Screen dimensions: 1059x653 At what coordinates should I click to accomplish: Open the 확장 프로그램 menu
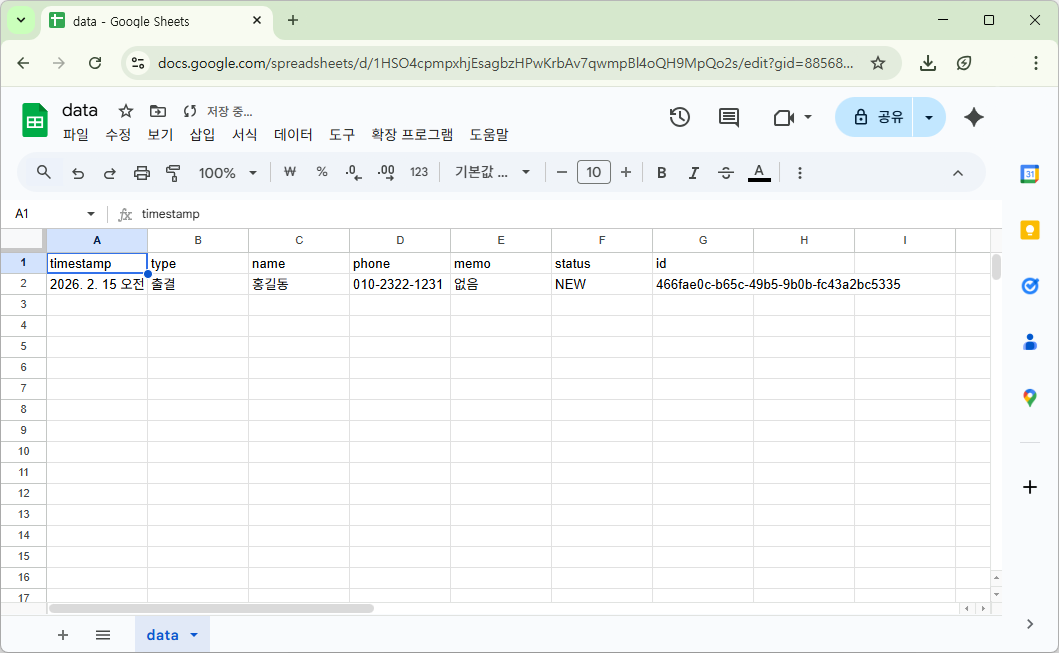pos(411,135)
